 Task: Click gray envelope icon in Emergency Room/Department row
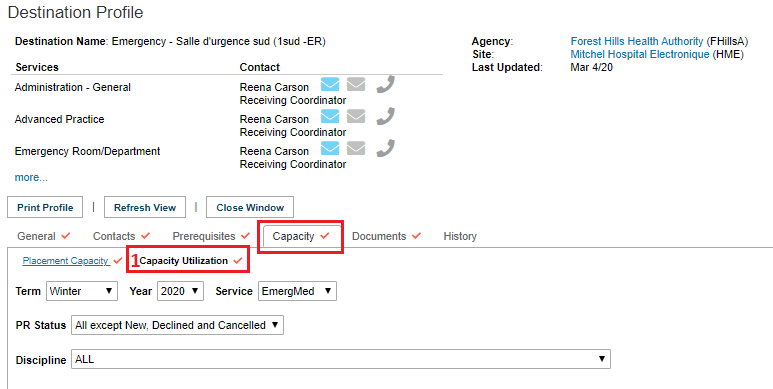coord(356,148)
